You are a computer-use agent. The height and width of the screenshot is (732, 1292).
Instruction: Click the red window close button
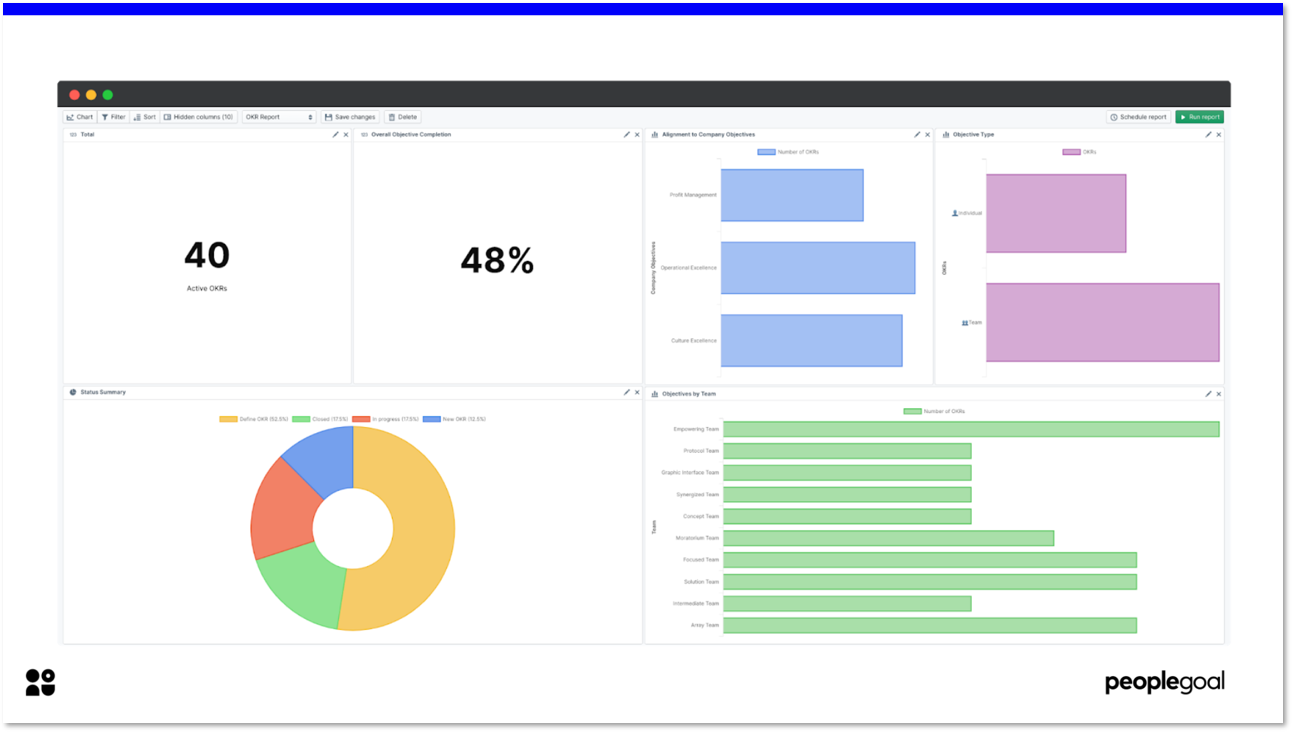point(74,95)
